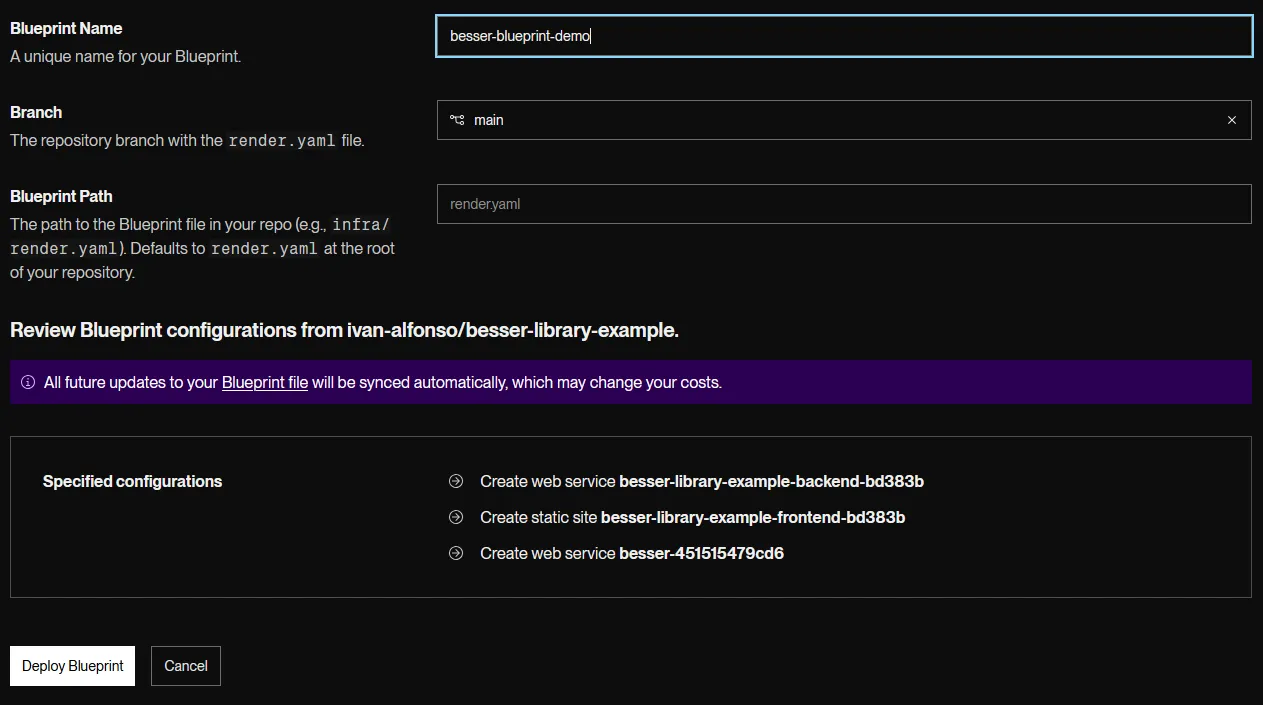Screen dimensions: 1263x705
Task: Click the Blueprint Name label
Action: (66, 28)
